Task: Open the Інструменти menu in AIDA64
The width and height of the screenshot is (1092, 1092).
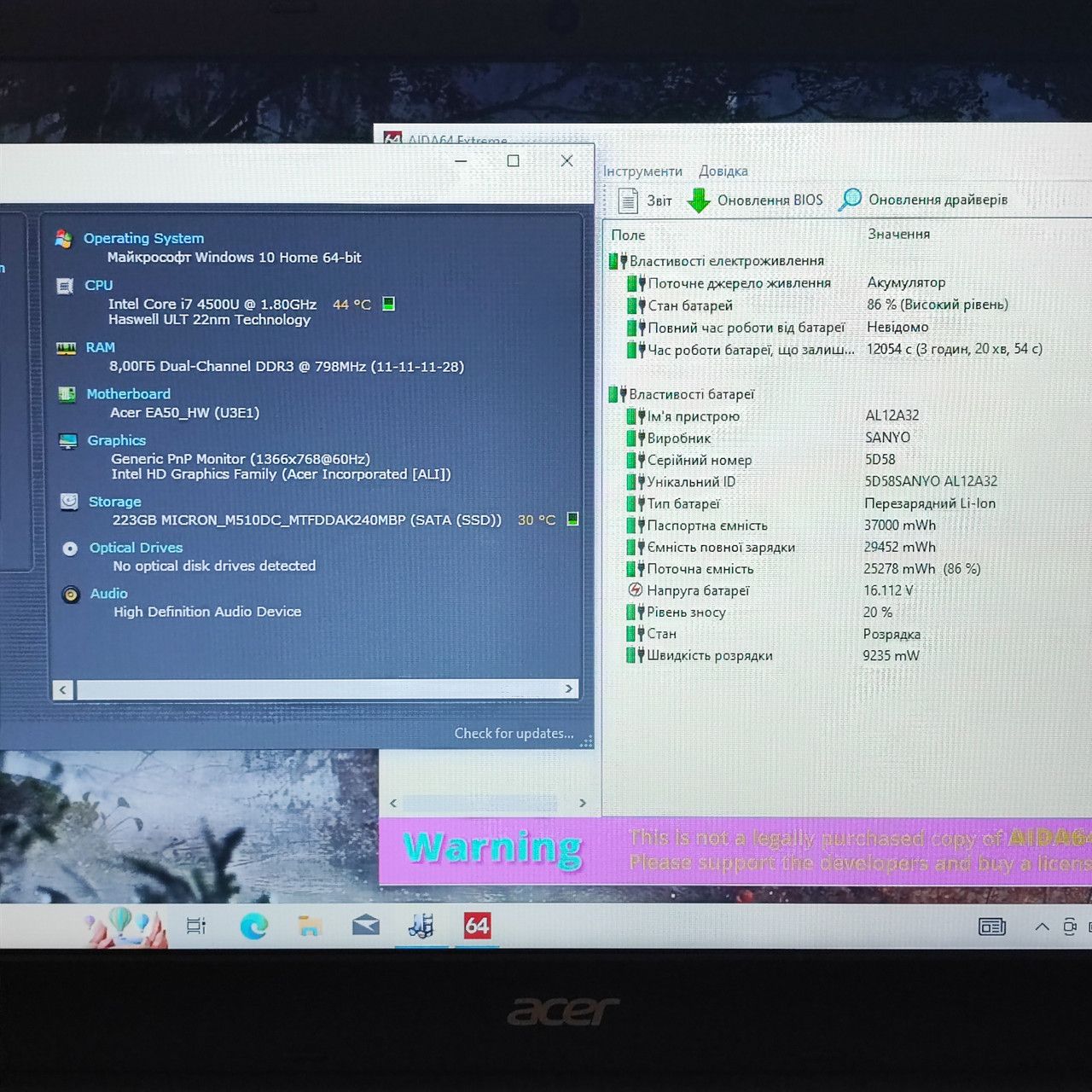Action: click(x=642, y=171)
